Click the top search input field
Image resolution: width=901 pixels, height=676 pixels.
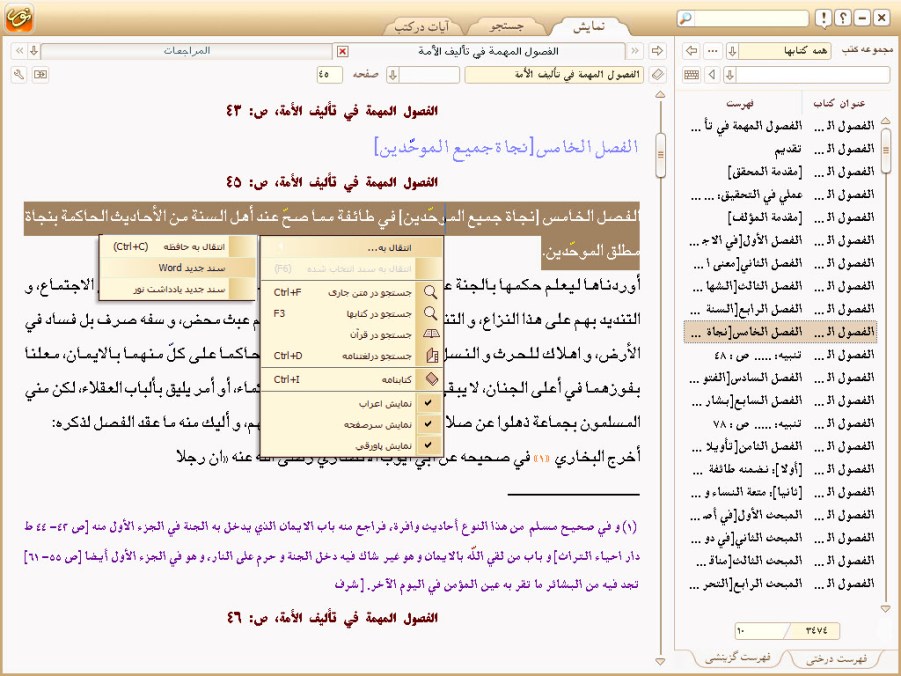750,18
